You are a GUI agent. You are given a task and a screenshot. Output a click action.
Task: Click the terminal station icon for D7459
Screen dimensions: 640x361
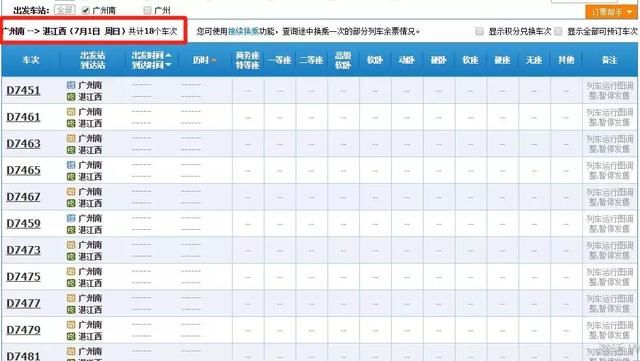tap(71, 230)
